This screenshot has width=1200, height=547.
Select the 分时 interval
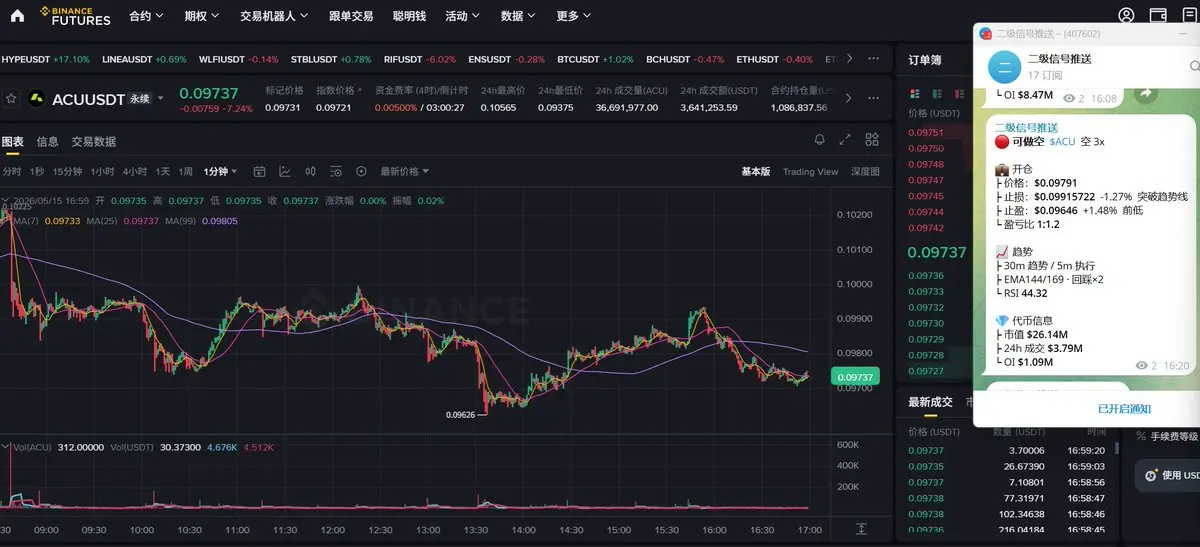point(12,171)
